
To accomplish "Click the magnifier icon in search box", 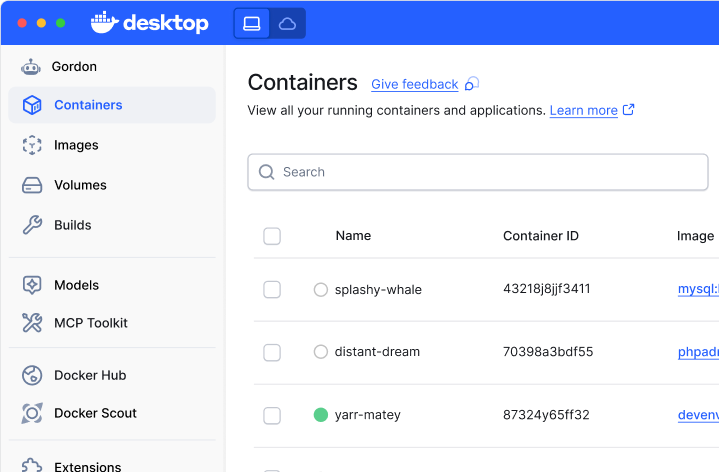I will pos(266,172).
